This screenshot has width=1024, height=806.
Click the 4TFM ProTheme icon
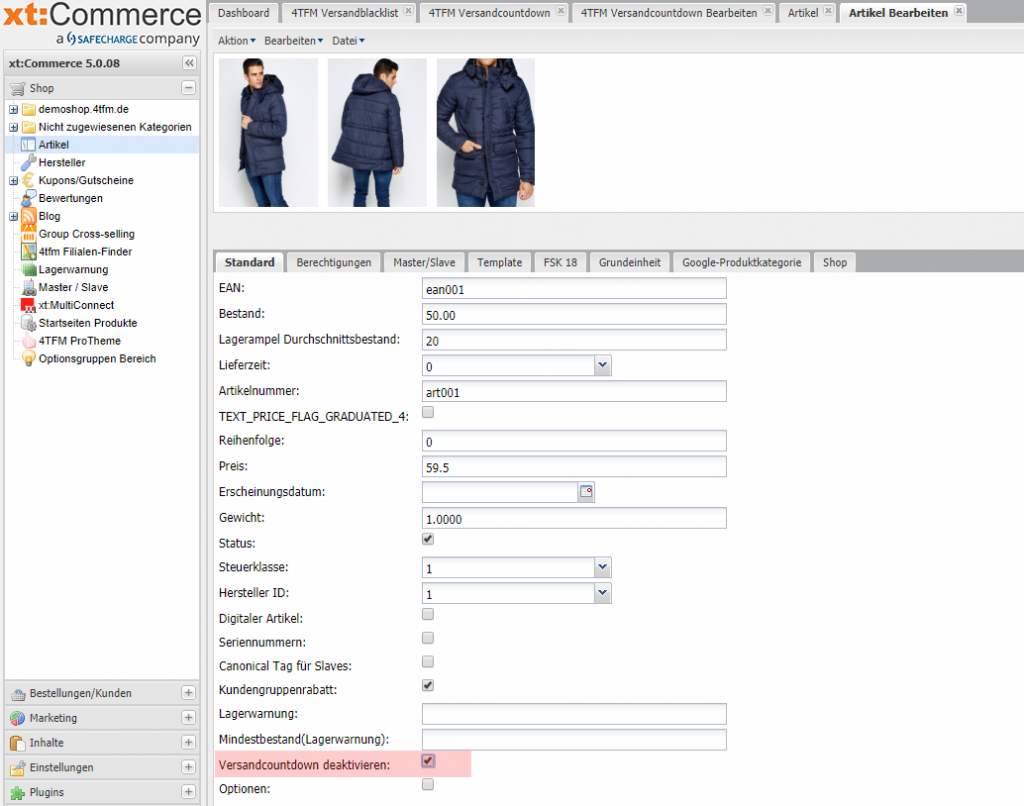pyautogui.click(x=28, y=341)
